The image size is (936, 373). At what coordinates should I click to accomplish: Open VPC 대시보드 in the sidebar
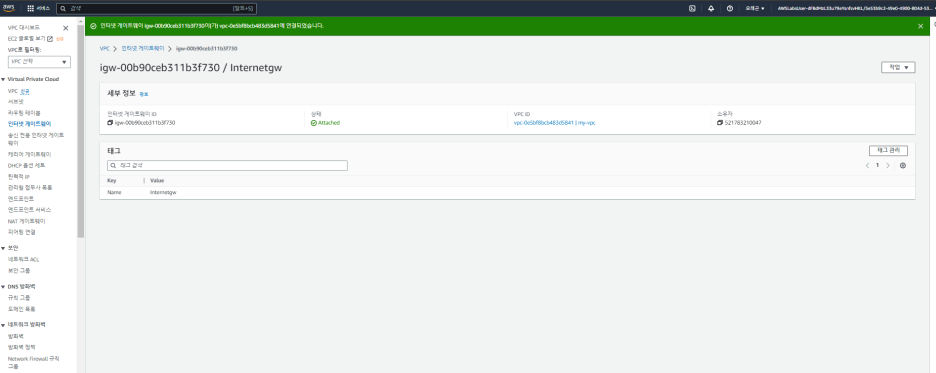click(x=24, y=28)
